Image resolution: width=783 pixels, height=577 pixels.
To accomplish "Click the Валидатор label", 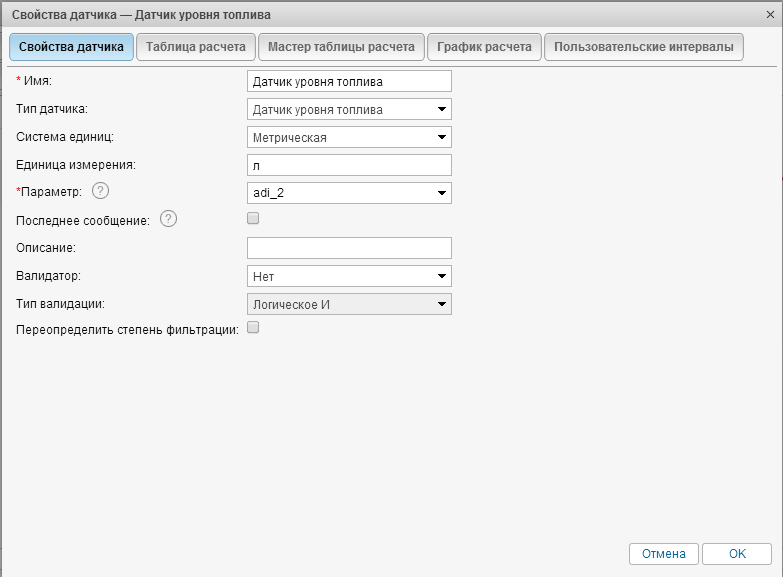I will (48, 276).
